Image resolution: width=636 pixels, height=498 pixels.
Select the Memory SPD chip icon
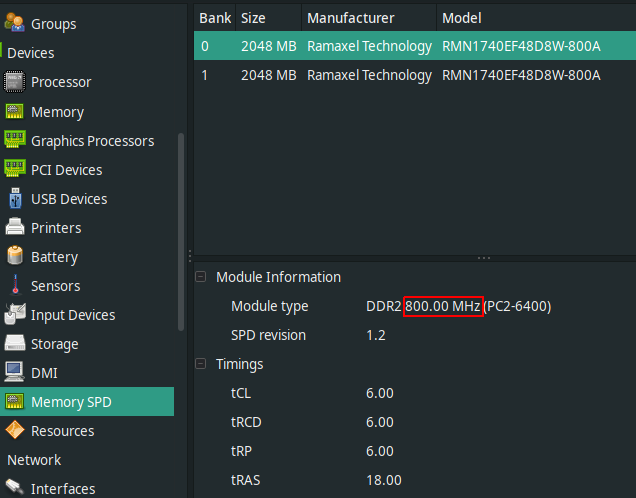point(15,401)
